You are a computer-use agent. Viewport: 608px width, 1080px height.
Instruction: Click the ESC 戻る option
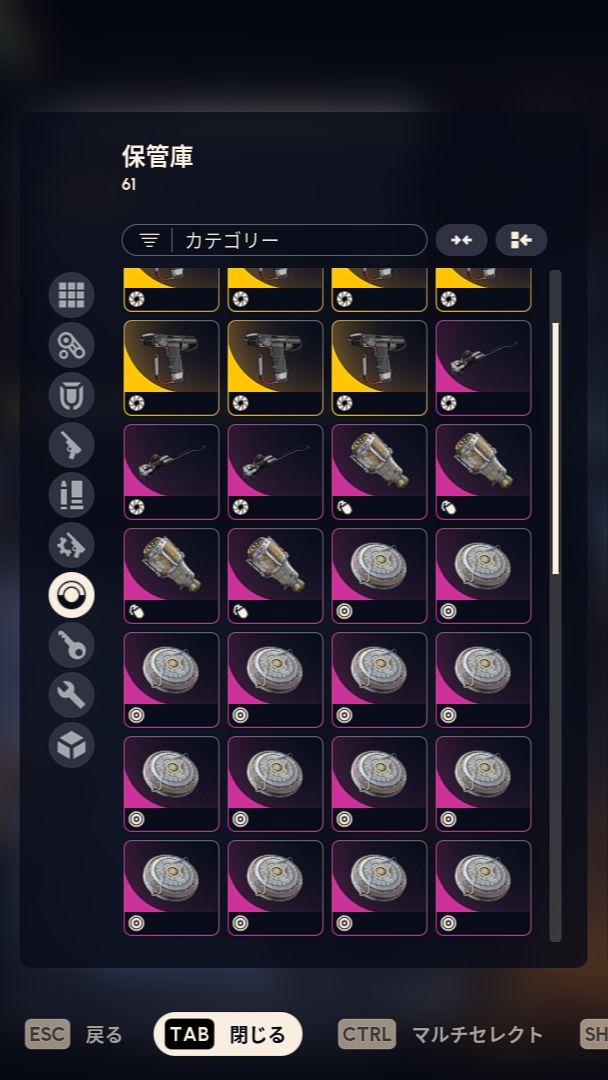(74, 1034)
